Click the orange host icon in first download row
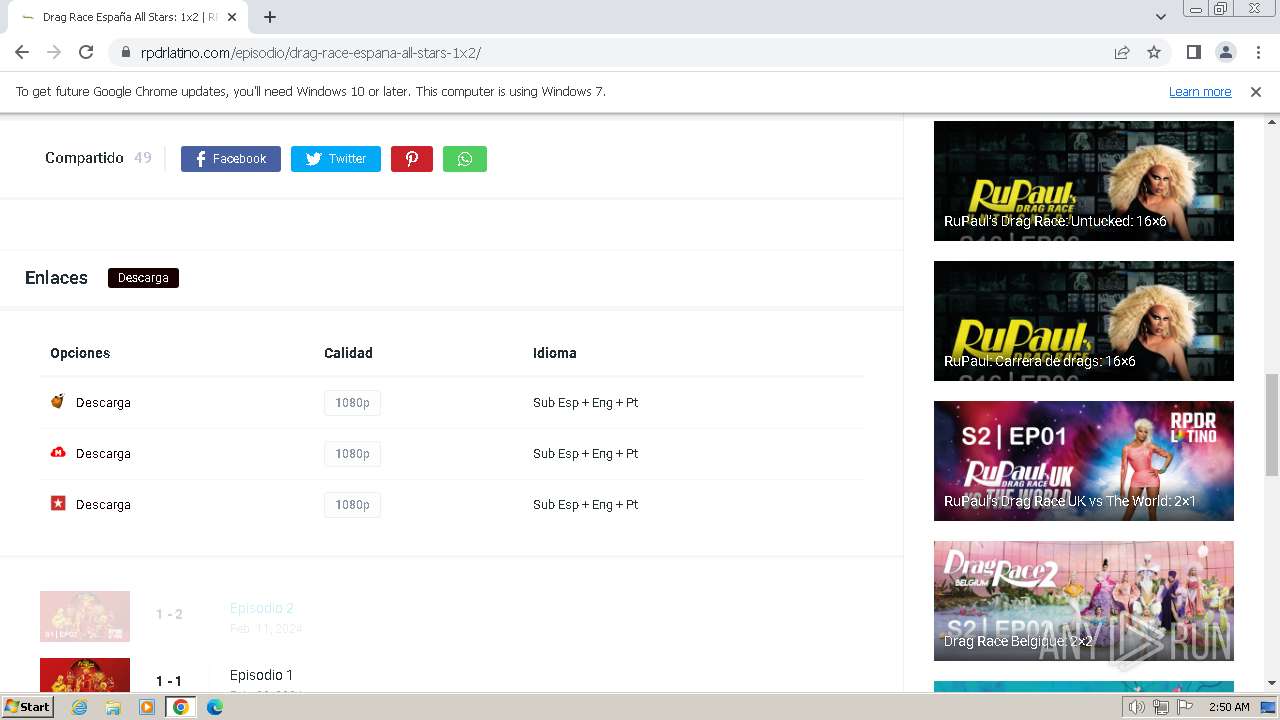The width and height of the screenshot is (1280, 720). [x=58, y=402]
